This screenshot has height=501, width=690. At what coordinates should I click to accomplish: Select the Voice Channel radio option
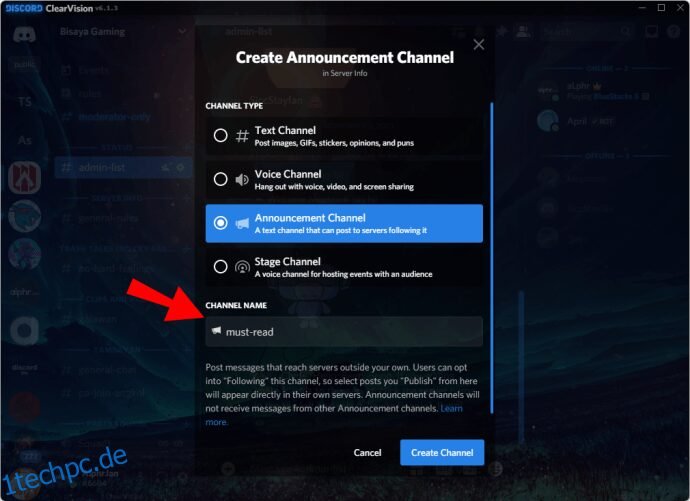[220, 179]
